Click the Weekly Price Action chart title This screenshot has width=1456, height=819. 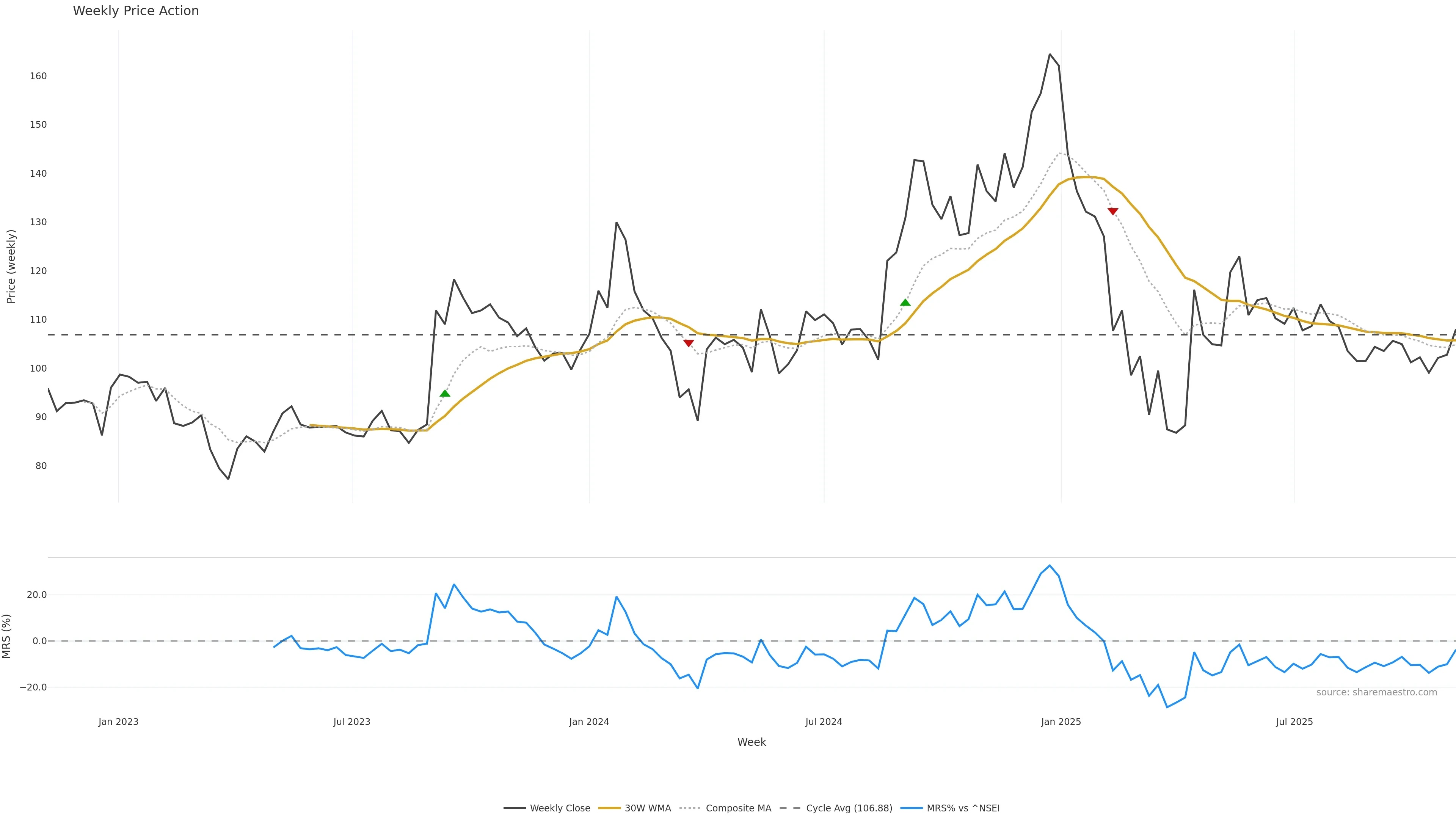pos(136,11)
